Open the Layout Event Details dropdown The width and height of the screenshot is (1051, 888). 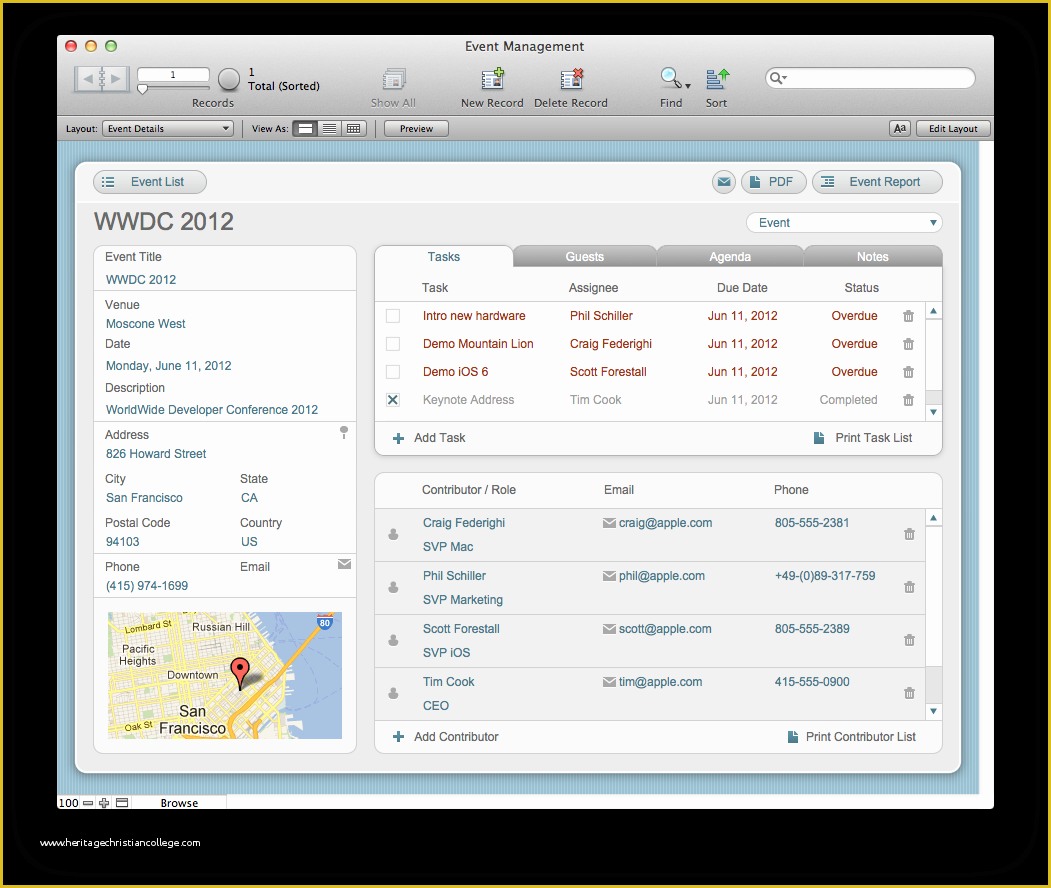point(168,129)
